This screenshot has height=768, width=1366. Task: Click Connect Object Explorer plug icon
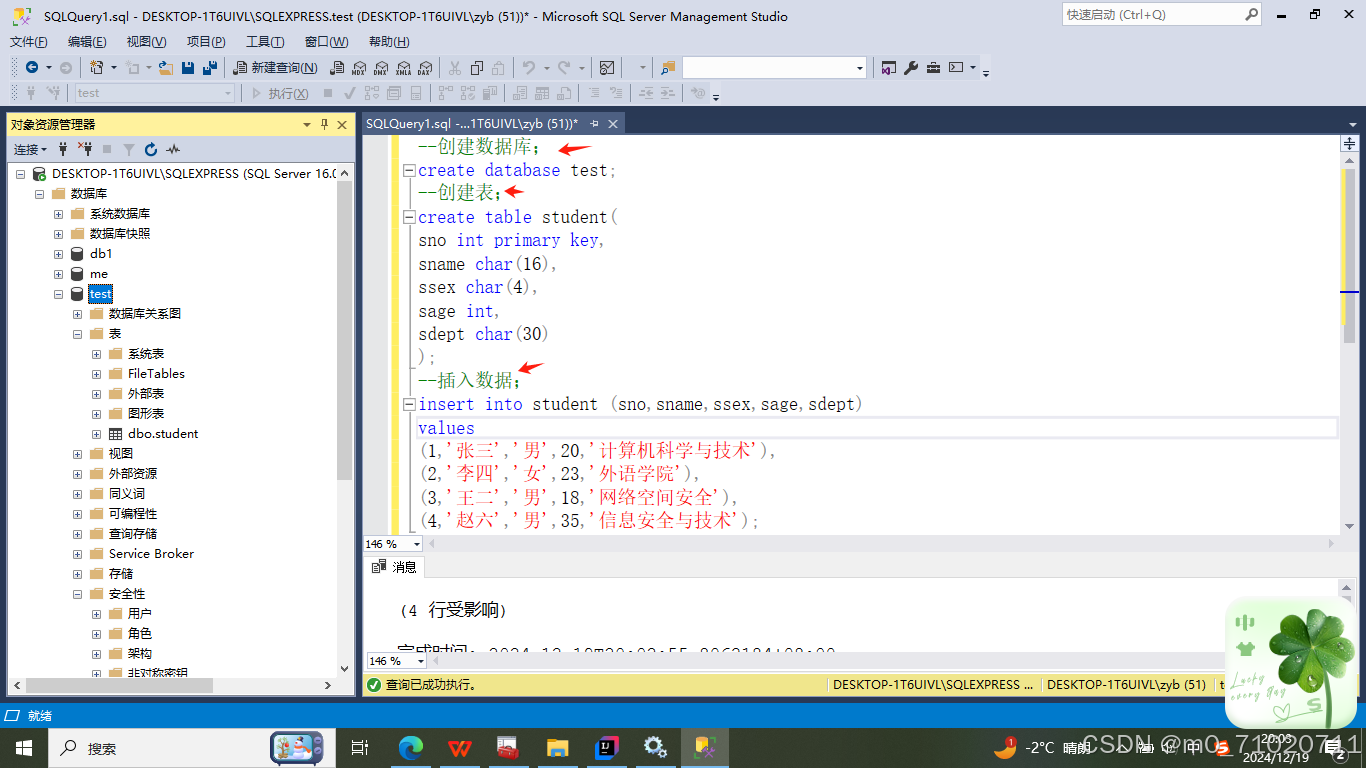[x=63, y=149]
